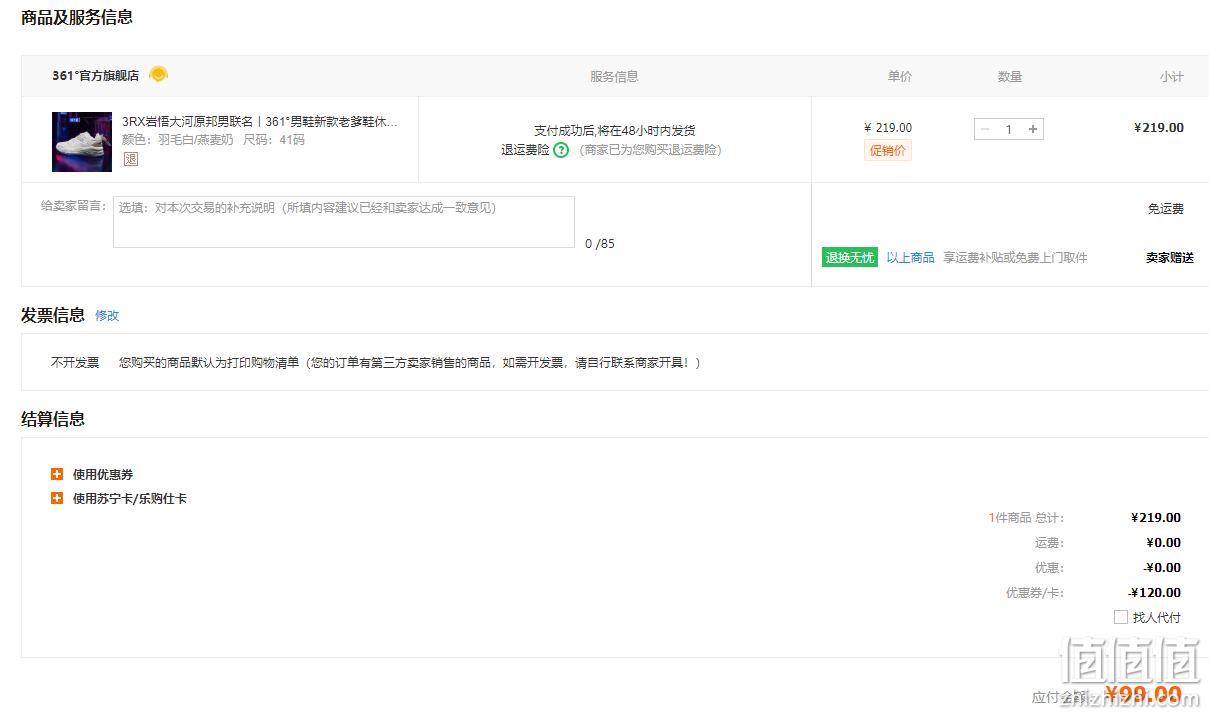1209x716 pixels.
Task: Open the 以上商品 link
Action: pos(910,257)
